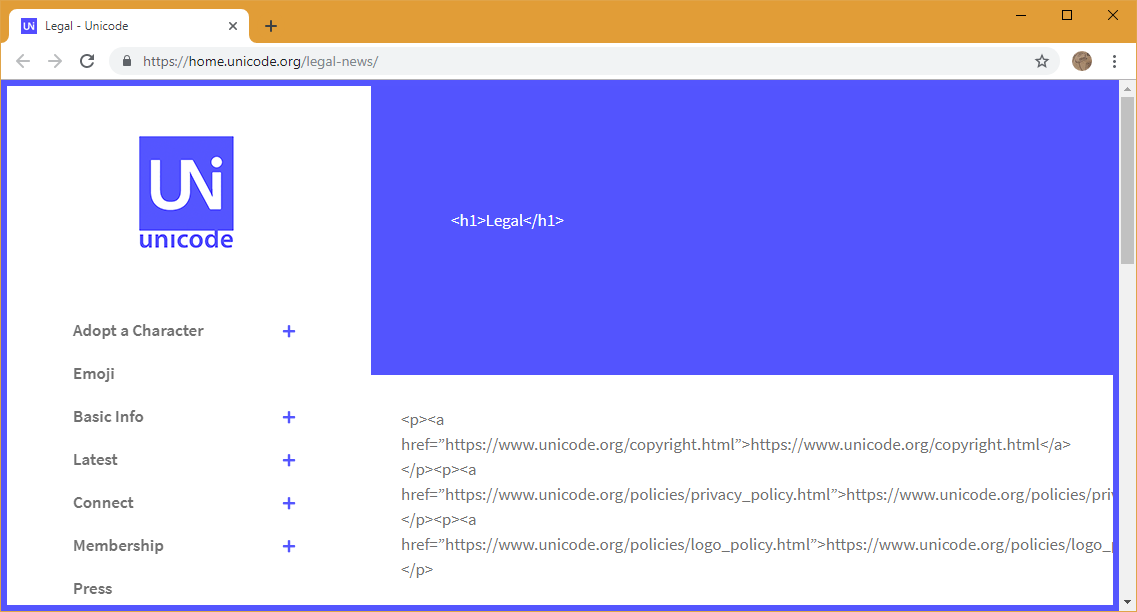Click the <h1>Legal</h1> heading text
Screen dimensions: 1137x612
(507, 220)
